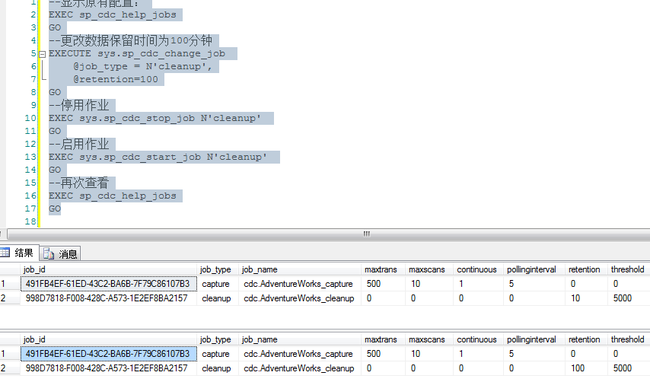Image resolution: width=650 pixels, height=382 pixels.
Task: Click the final GO on line 17
Action: click(55, 208)
